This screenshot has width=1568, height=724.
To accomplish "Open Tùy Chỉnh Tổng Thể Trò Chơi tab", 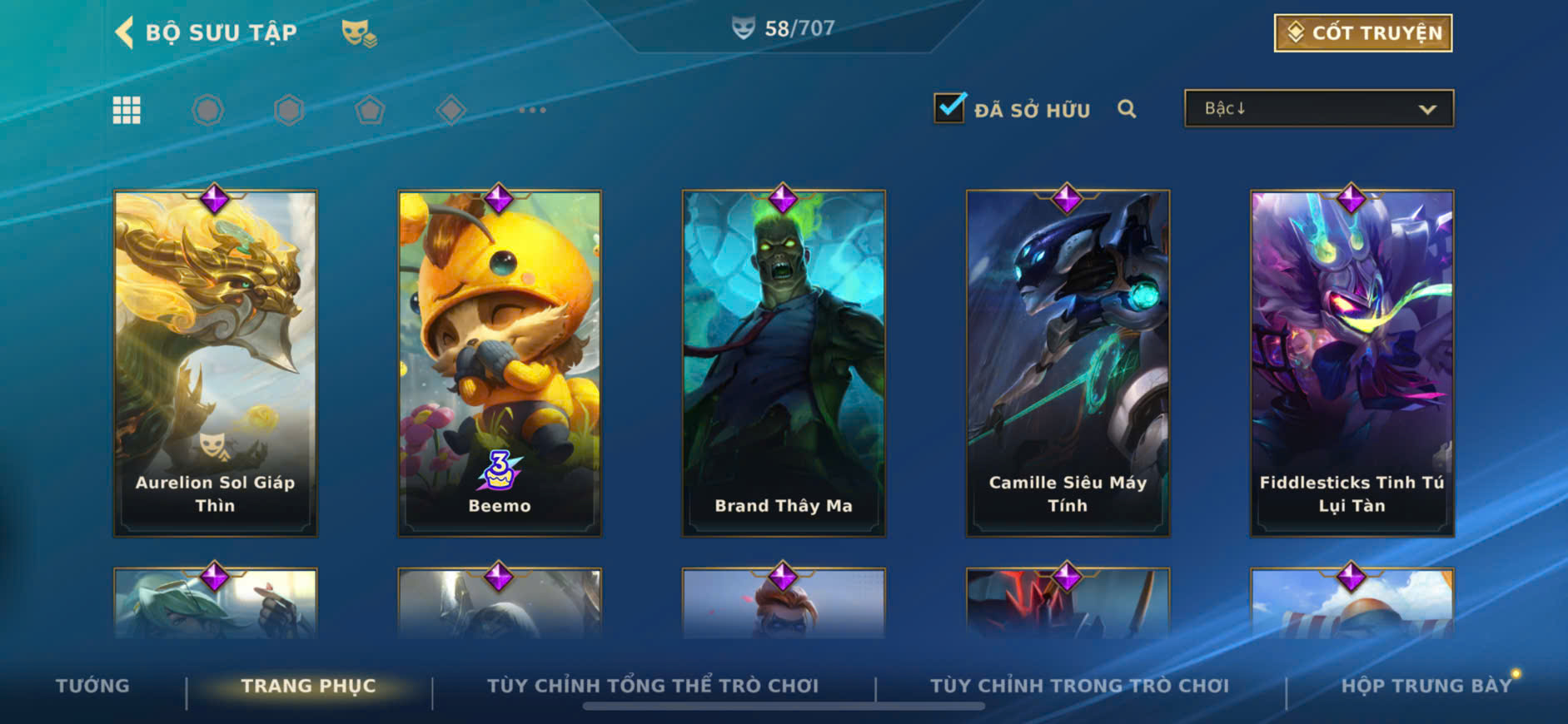I will coord(653,686).
